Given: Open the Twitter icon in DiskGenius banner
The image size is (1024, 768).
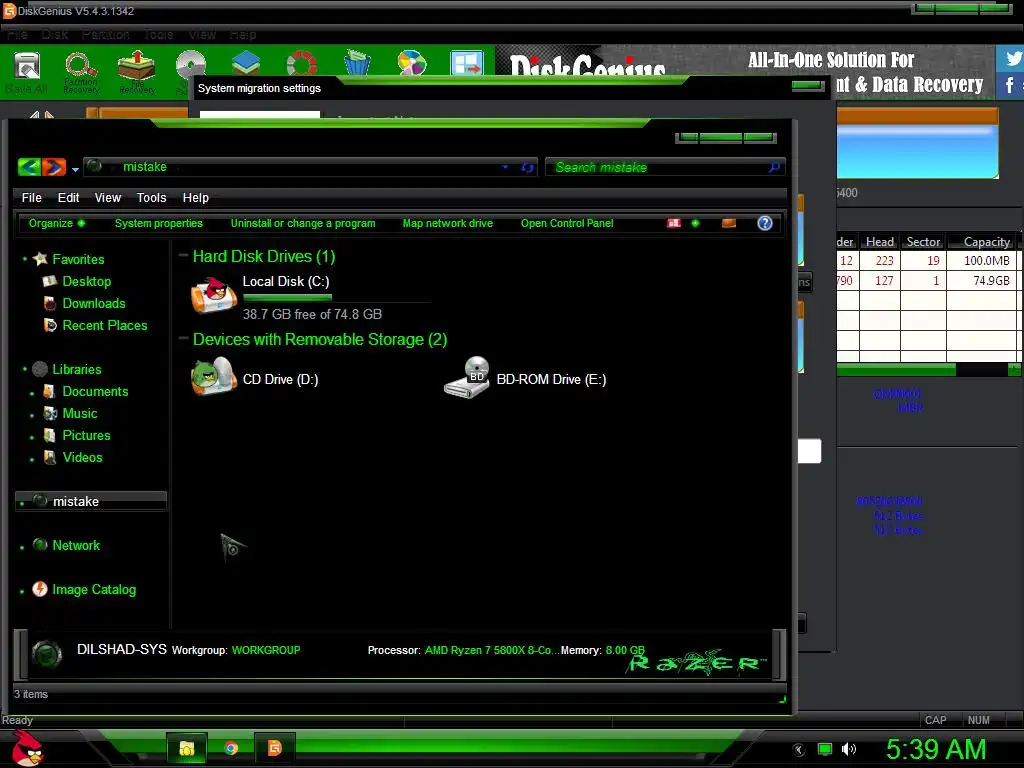Looking at the screenshot, I should (x=1012, y=58).
